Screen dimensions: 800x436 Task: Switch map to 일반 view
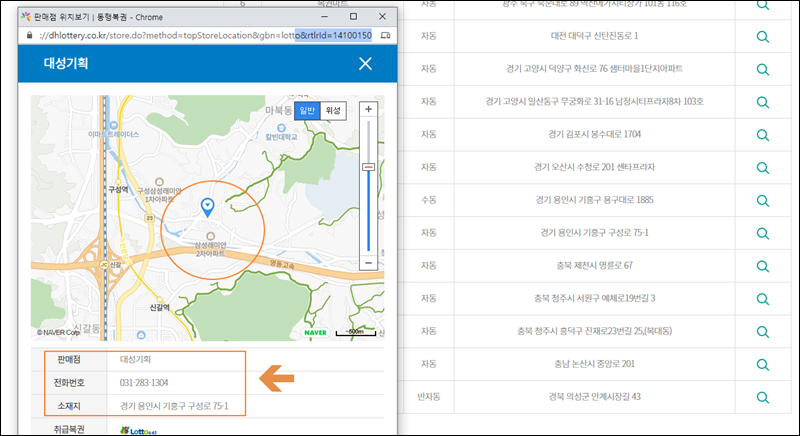pyautogui.click(x=307, y=111)
